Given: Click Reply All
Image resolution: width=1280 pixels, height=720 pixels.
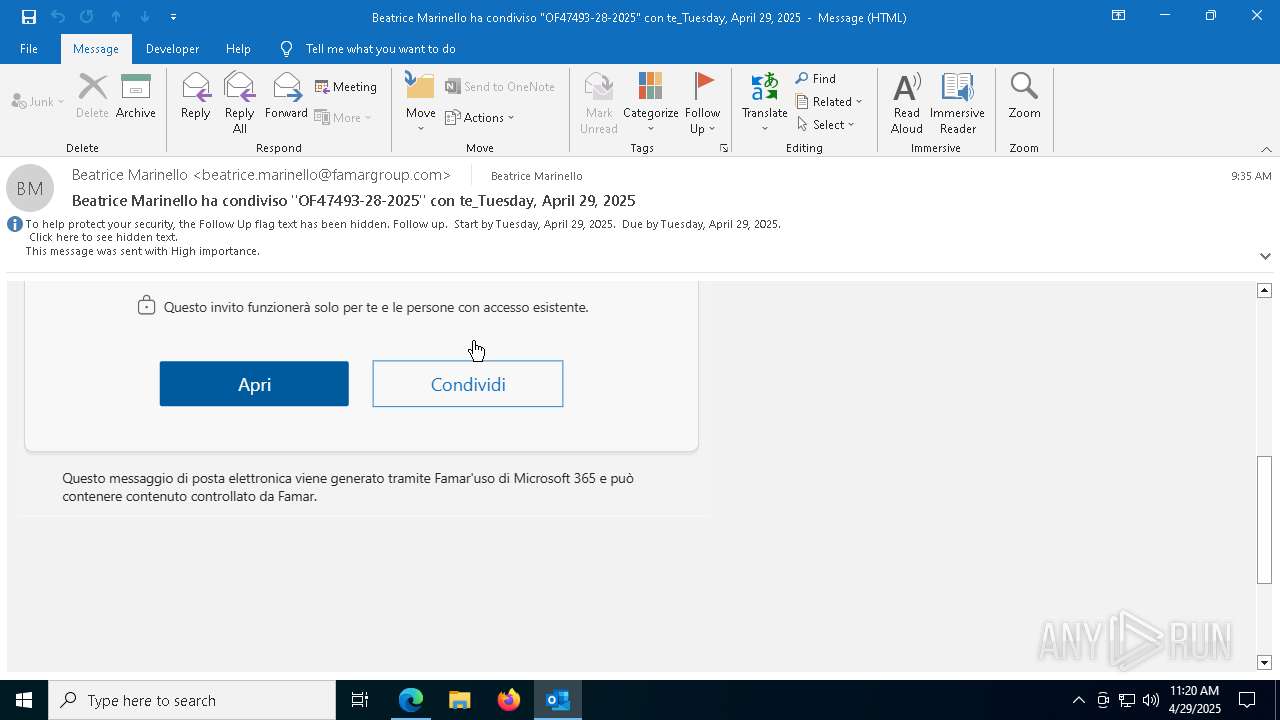Looking at the screenshot, I should coord(240,102).
